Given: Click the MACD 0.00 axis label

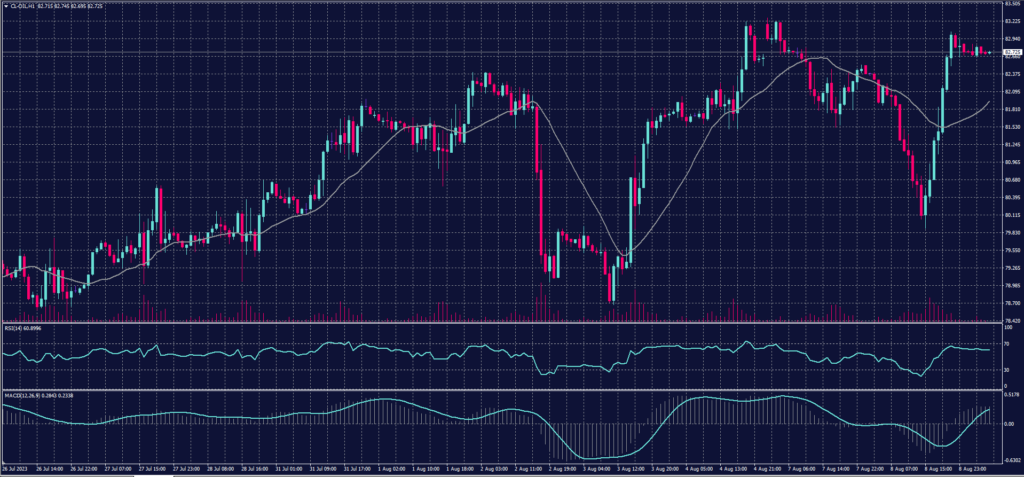Looking at the screenshot, I should [1007, 424].
